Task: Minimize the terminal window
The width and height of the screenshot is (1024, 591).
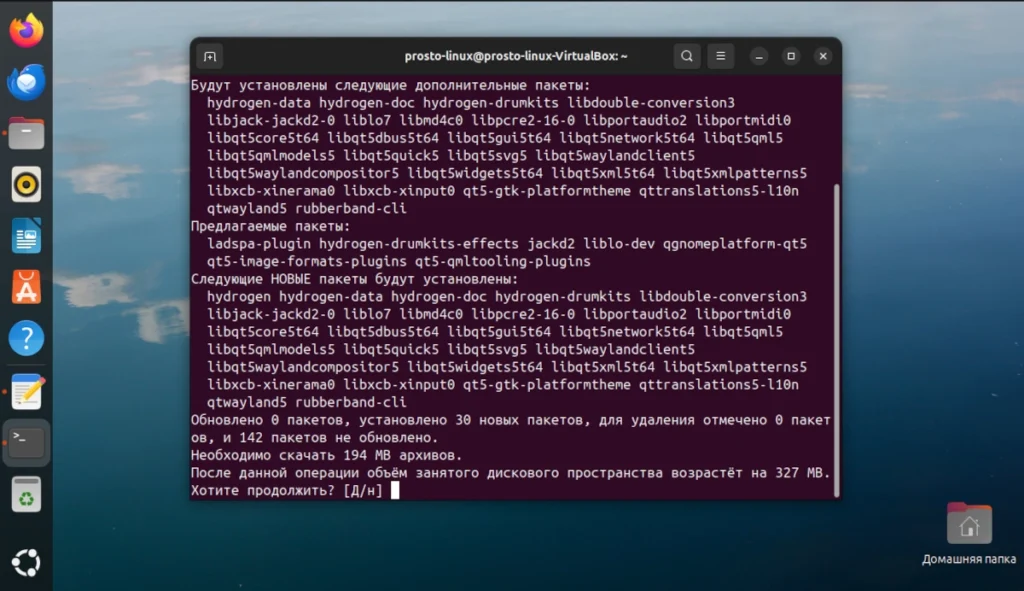Action: (x=759, y=56)
